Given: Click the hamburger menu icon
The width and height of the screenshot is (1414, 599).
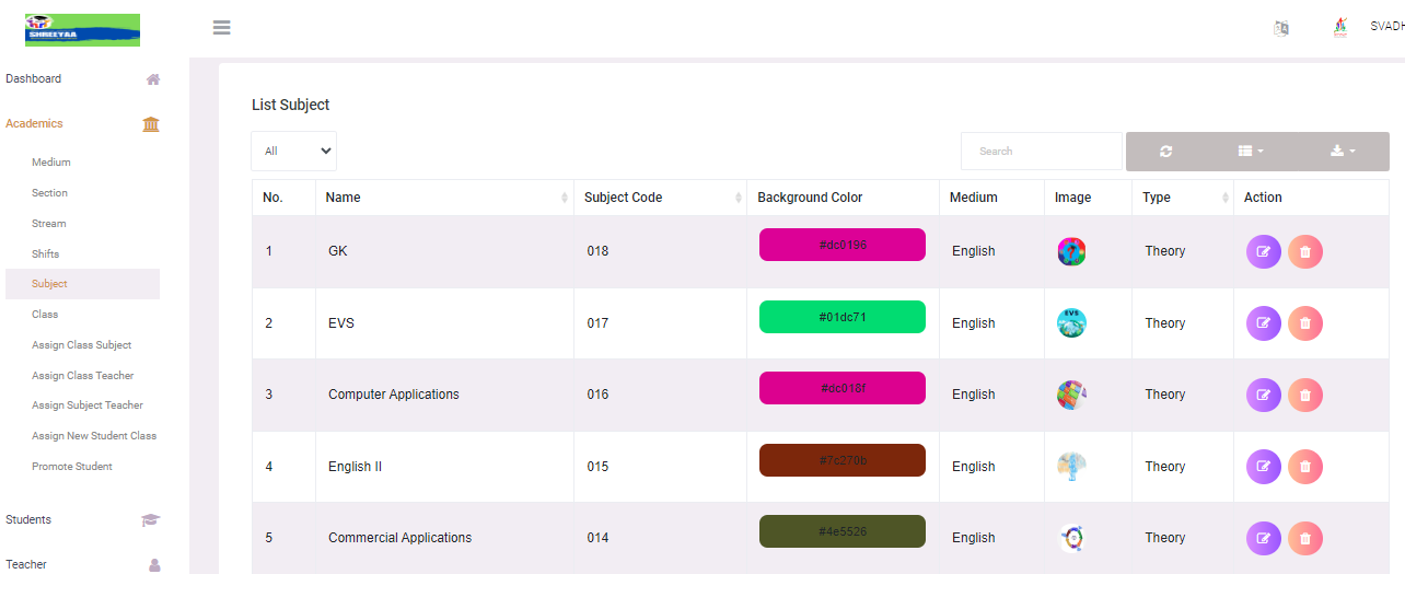Looking at the screenshot, I should click(222, 28).
